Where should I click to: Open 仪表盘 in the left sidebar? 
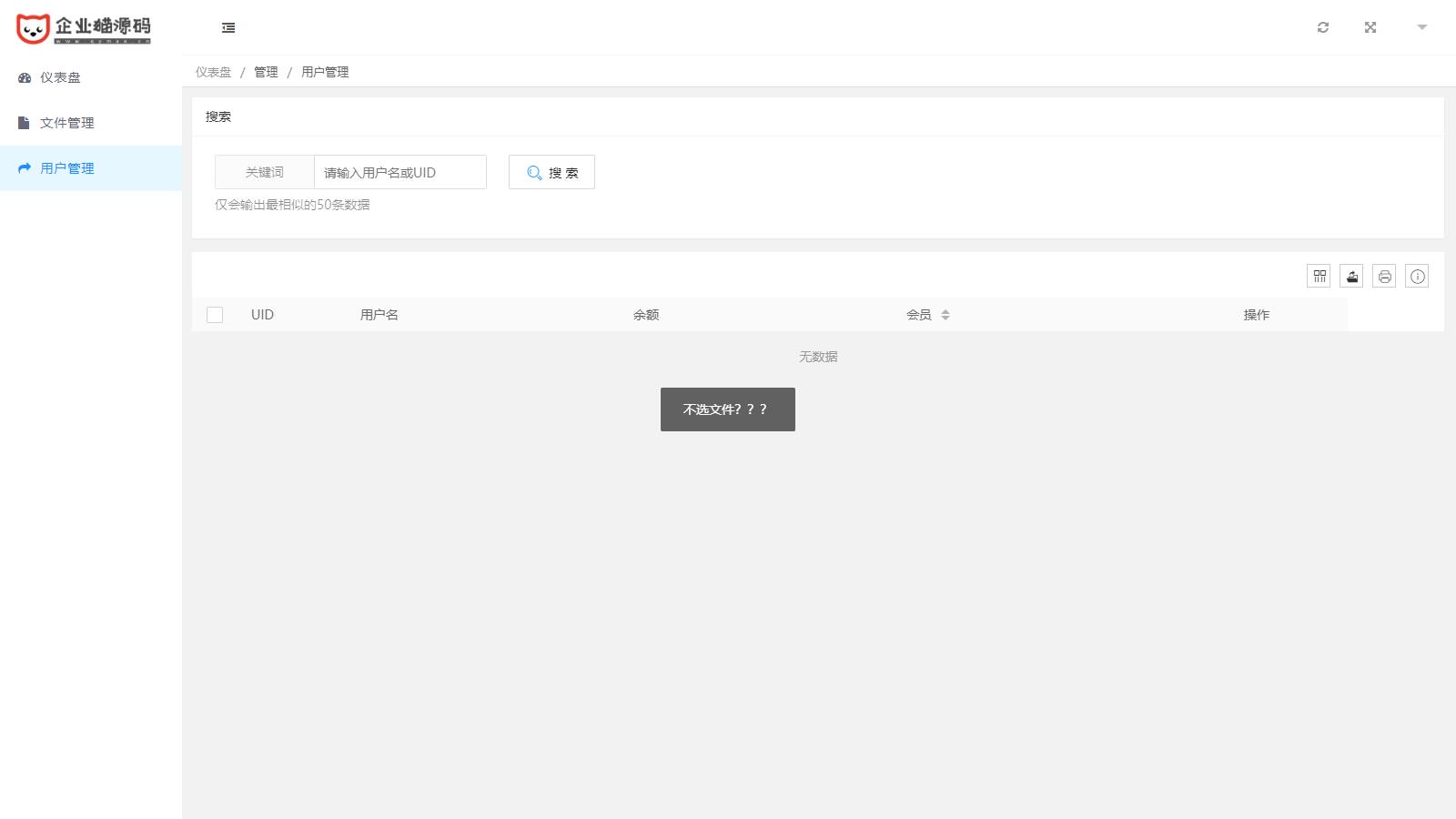(x=60, y=77)
